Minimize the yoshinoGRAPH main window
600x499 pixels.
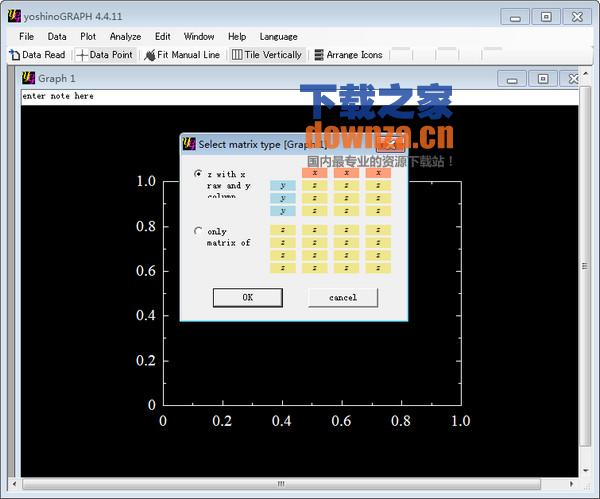[x=515, y=17]
